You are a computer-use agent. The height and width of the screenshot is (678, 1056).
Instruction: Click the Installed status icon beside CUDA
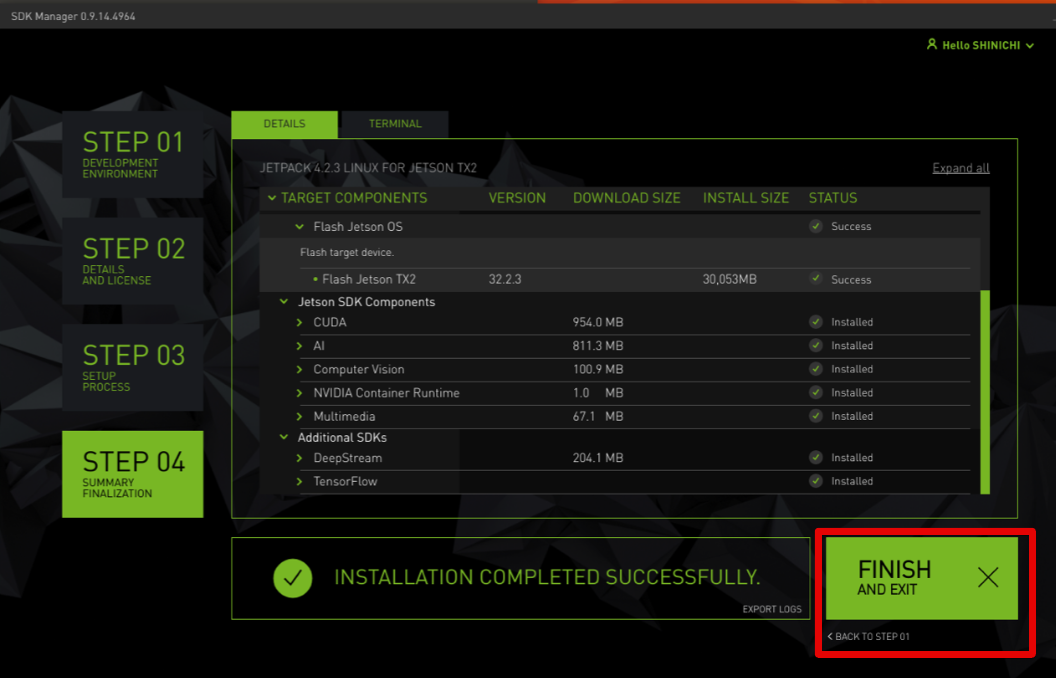click(x=815, y=321)
